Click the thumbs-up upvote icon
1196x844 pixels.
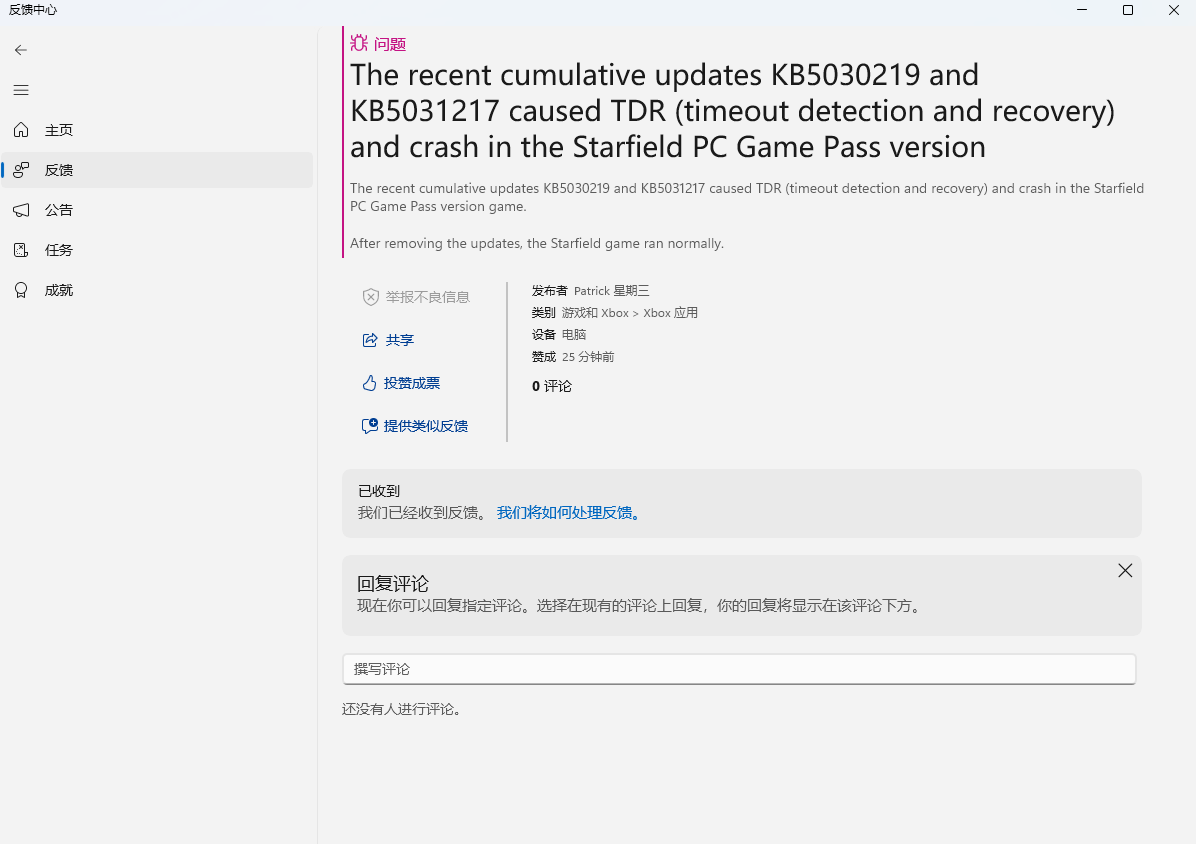pyautogui.click(x=370, y=383)
